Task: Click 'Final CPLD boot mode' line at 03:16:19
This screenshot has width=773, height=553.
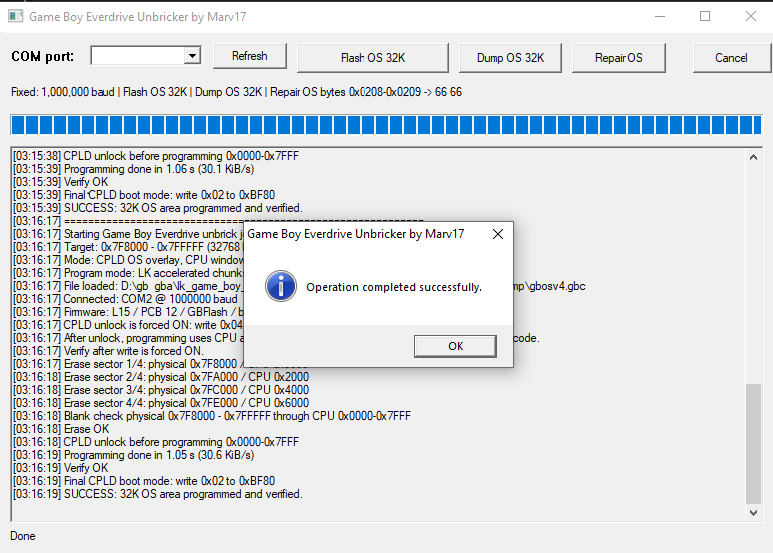Action: coord(144,481)
